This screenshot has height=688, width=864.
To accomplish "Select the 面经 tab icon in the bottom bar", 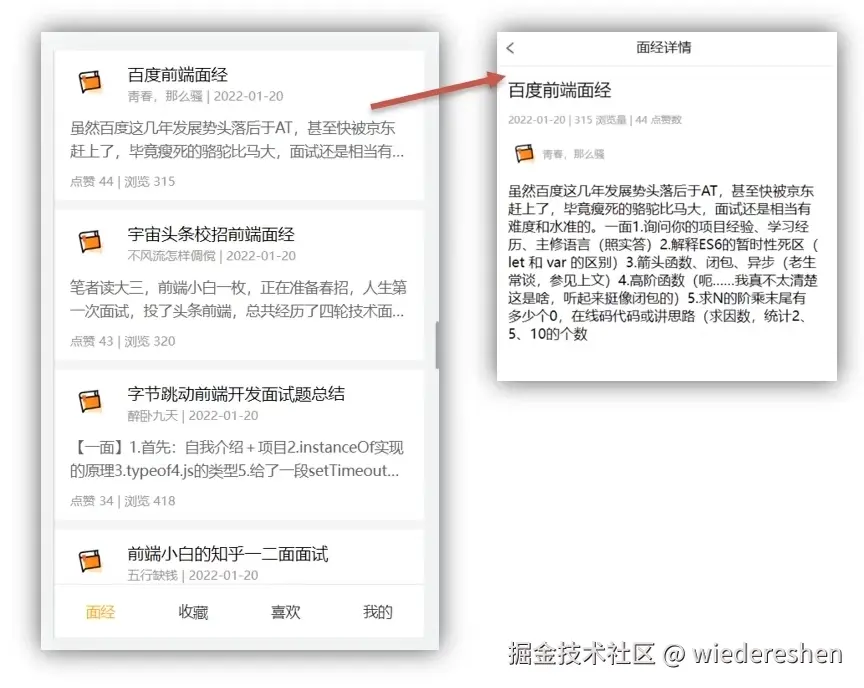I will 99,613.
